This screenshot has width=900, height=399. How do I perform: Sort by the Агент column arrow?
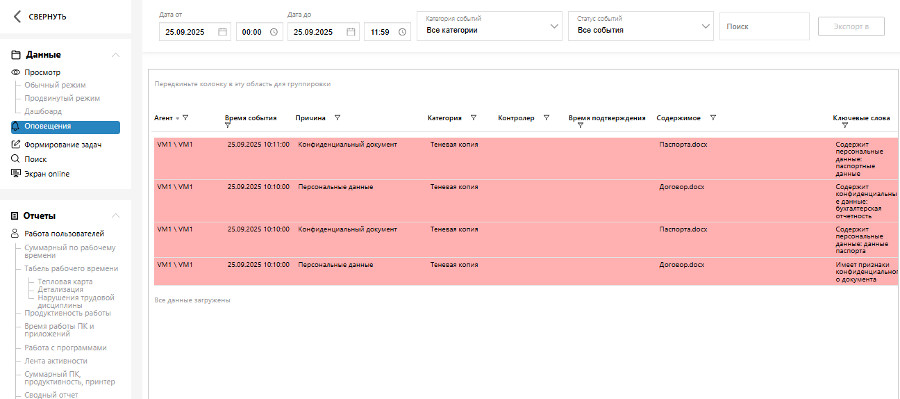click(177, 118)
